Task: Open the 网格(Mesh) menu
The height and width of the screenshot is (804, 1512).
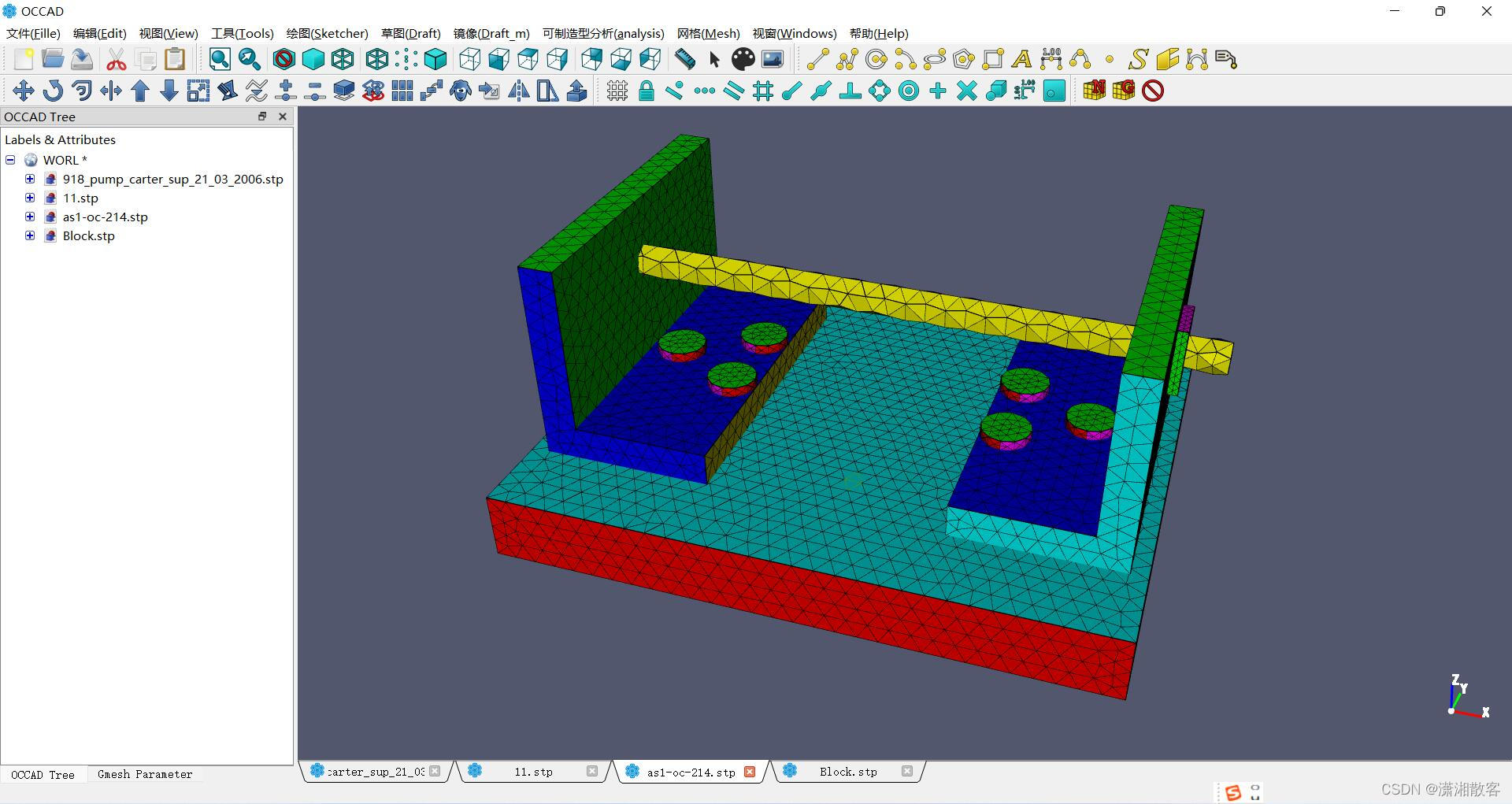Action: coord(708,33)
